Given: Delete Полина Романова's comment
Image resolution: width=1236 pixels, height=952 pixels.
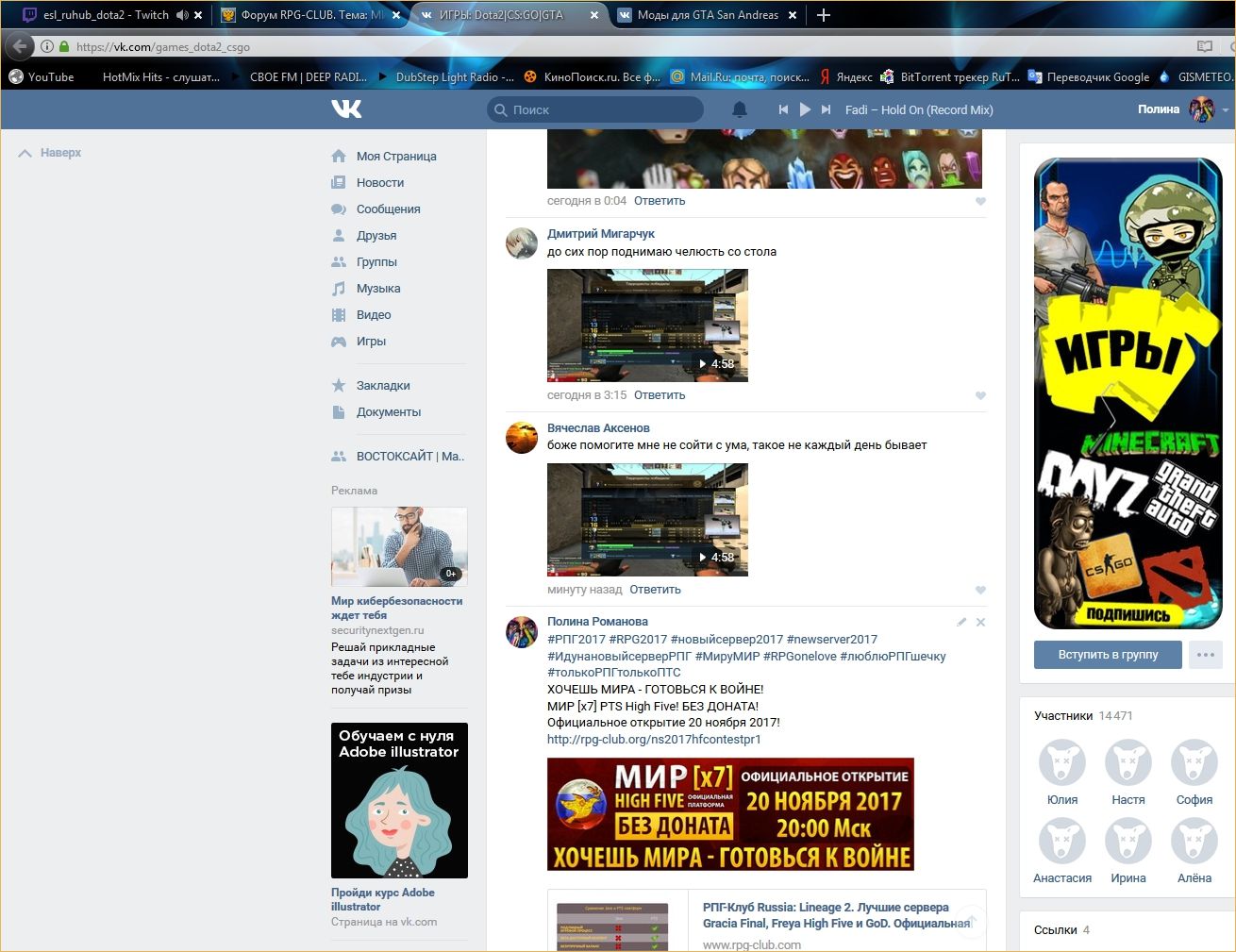Looking at the screenshot, I should coord(980,622).
